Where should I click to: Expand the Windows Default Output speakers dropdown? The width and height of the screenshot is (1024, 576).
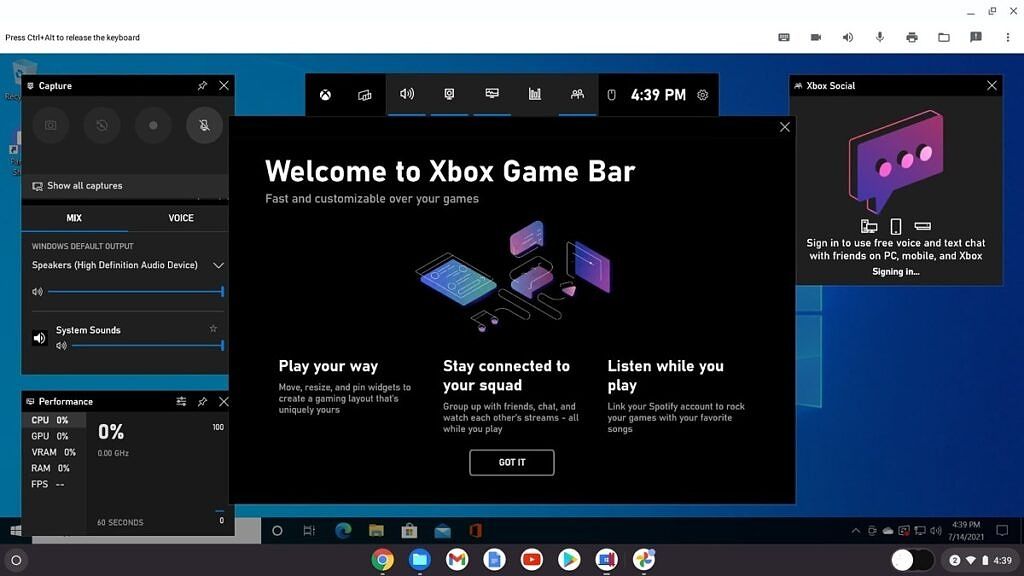coord(218,265)
